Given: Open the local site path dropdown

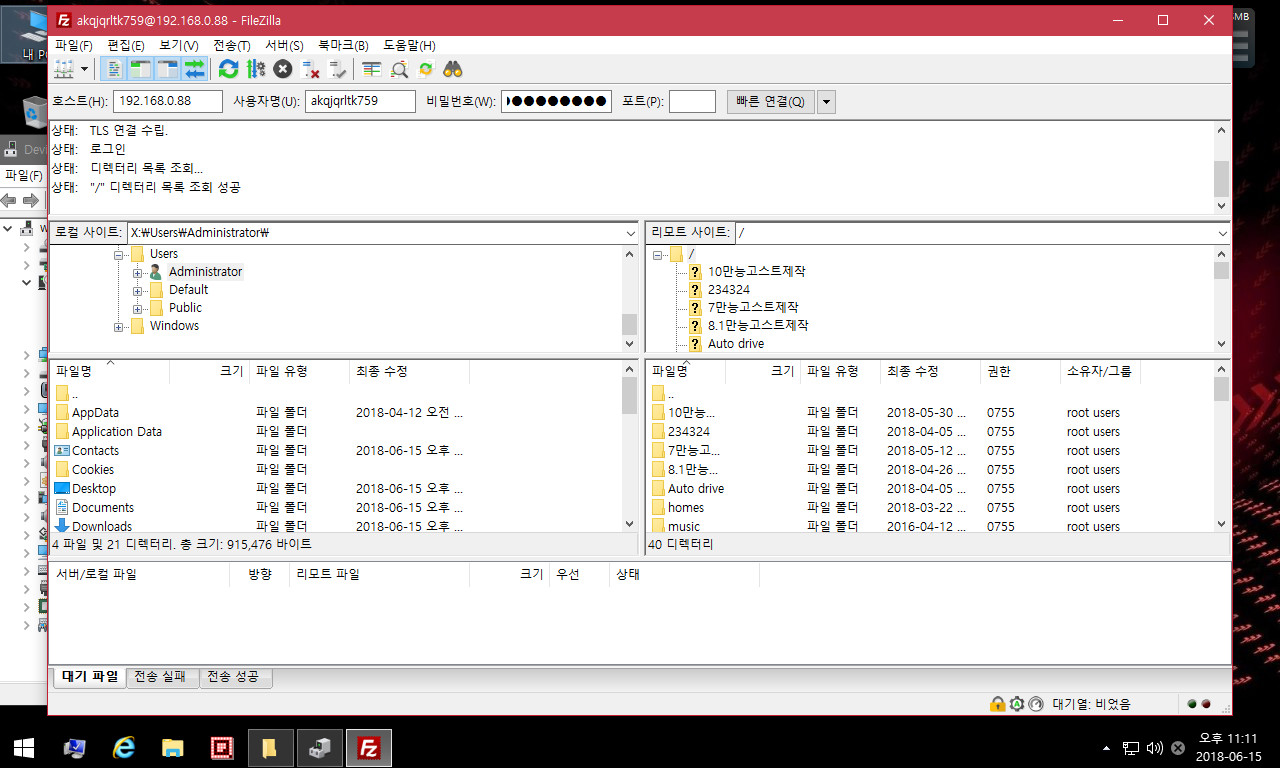Looking at the screenshot, I should tap(630, 233).
